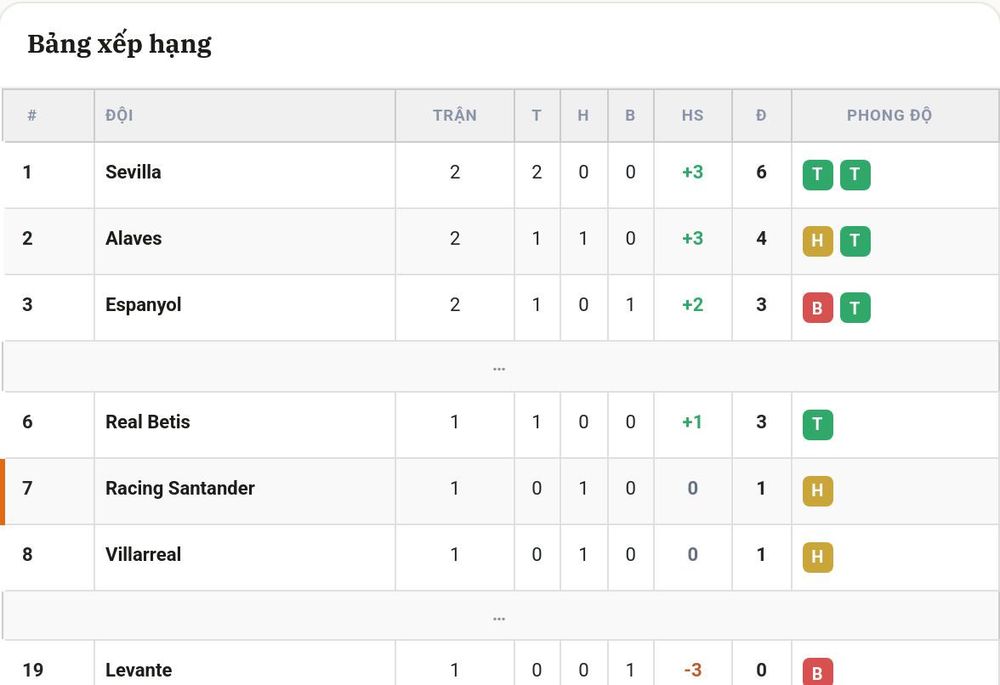Screen dimensions: 1000x685
Task: Expand hidden rows between Villarreal and Levante
Action: [x=499, y=617]
